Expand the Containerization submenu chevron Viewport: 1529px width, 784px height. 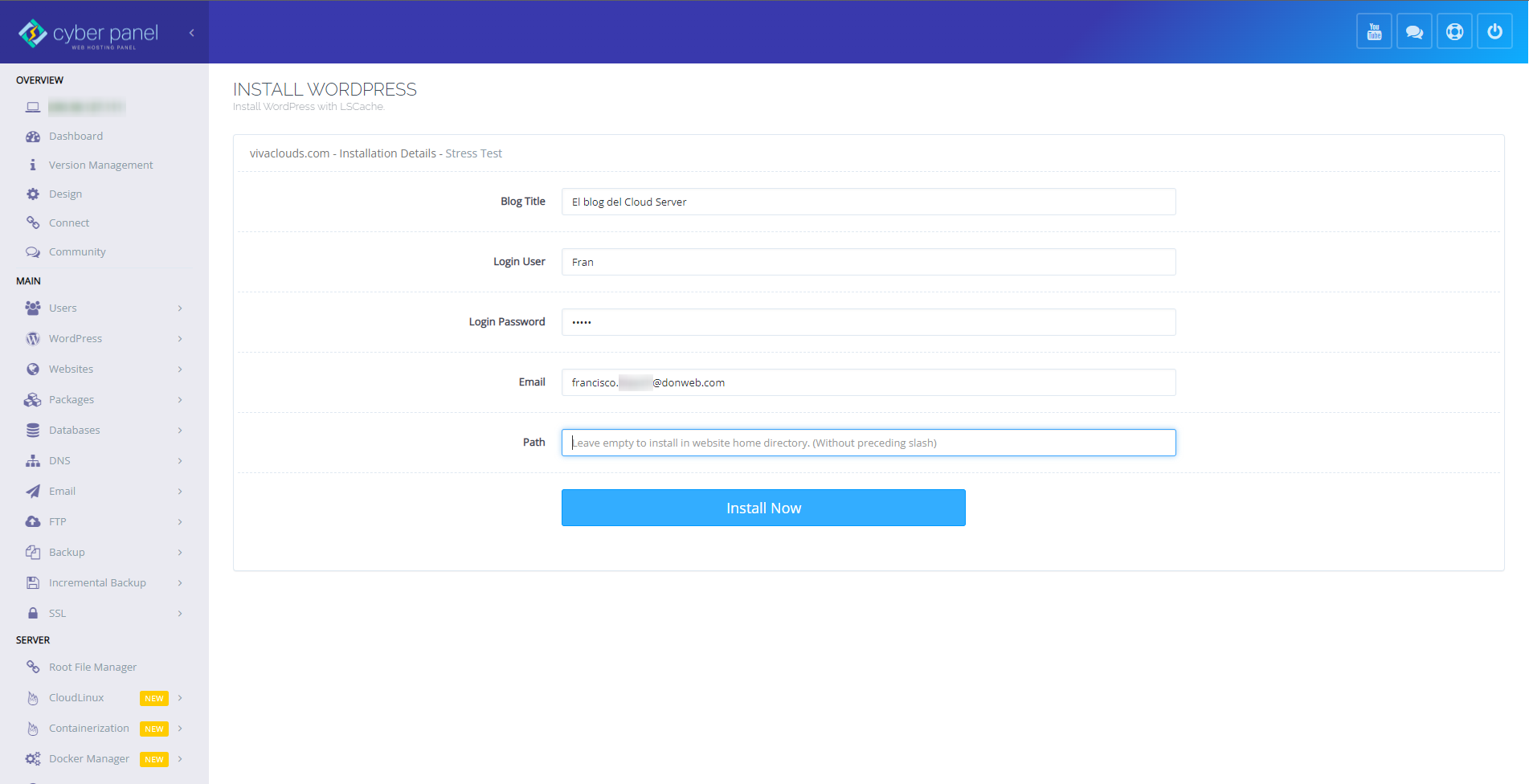(180, 728)
